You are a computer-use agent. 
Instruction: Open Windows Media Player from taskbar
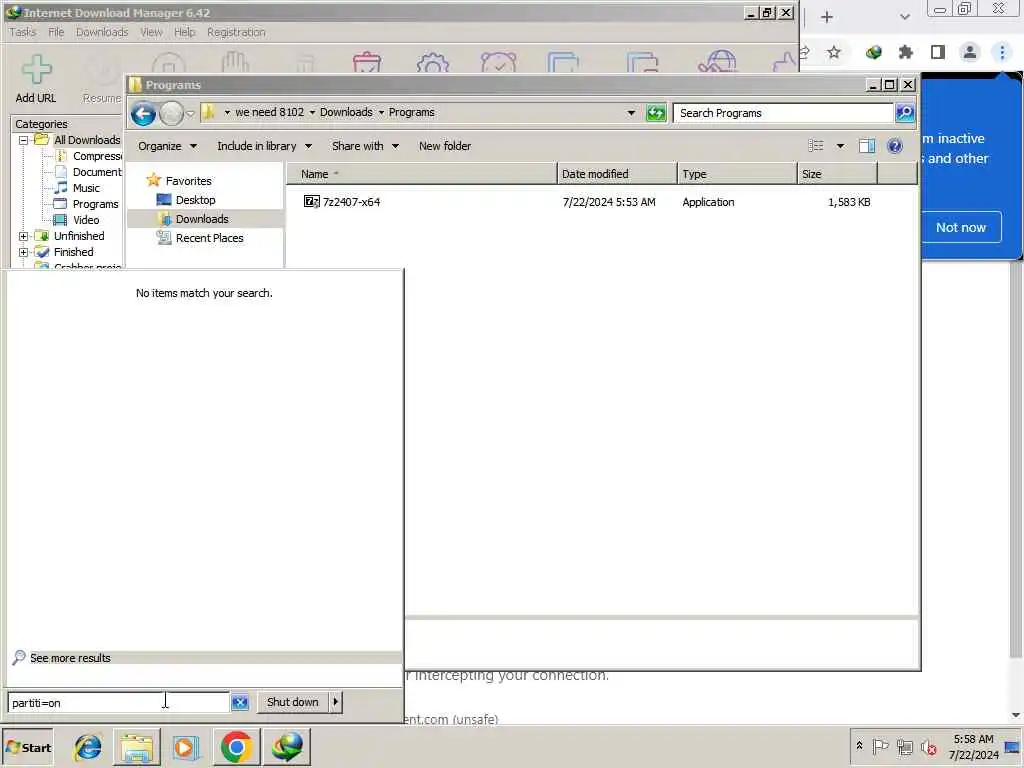pyautogui.click(x=185, y=747)
